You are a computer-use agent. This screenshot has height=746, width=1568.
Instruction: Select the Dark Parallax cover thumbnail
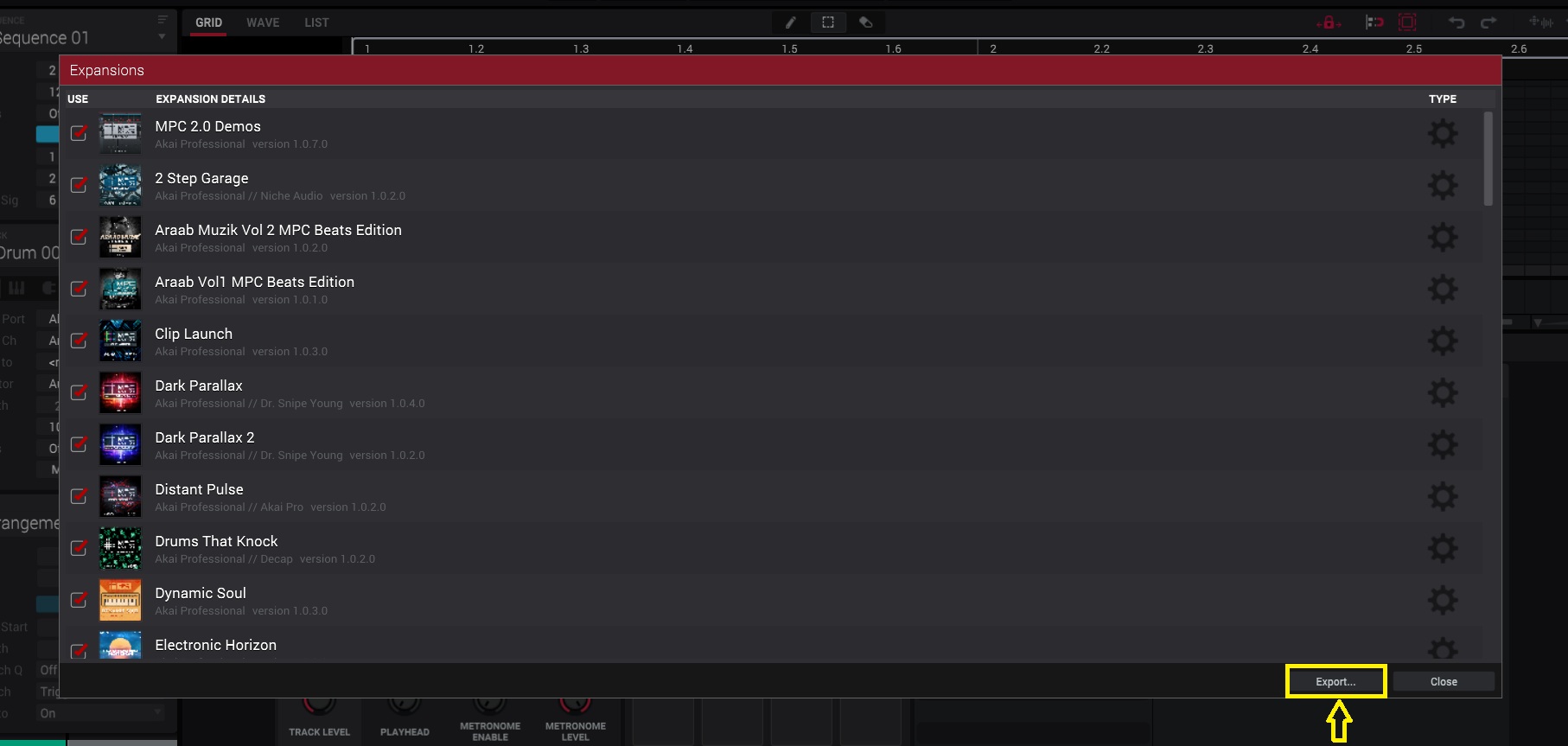(120, 392)
